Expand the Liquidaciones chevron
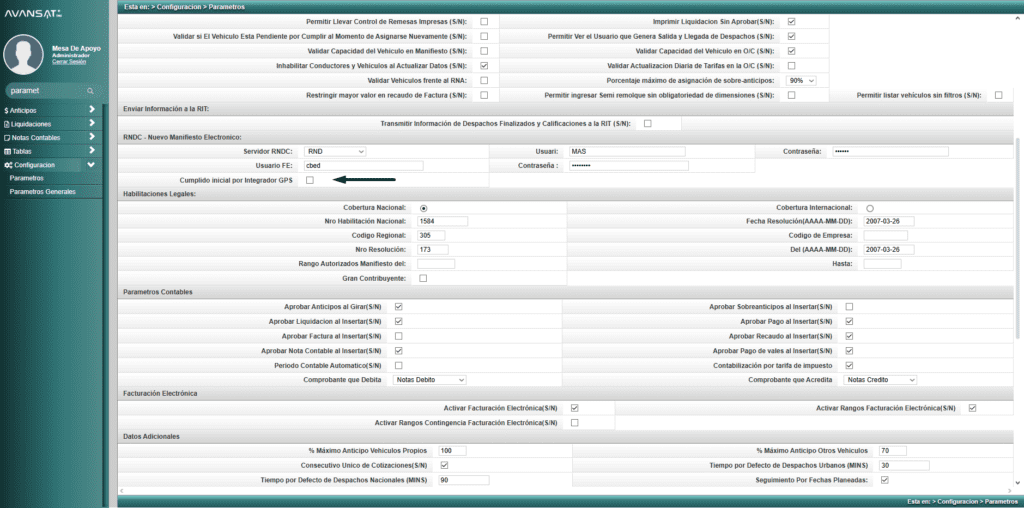 [91, 124]
